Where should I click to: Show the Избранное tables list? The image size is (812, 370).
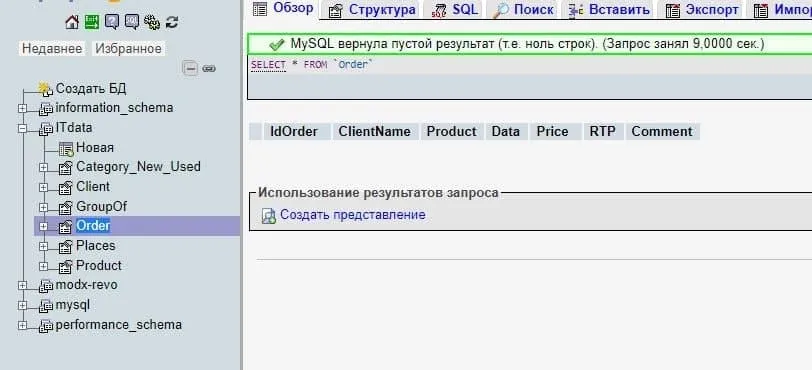click(128, 49)
